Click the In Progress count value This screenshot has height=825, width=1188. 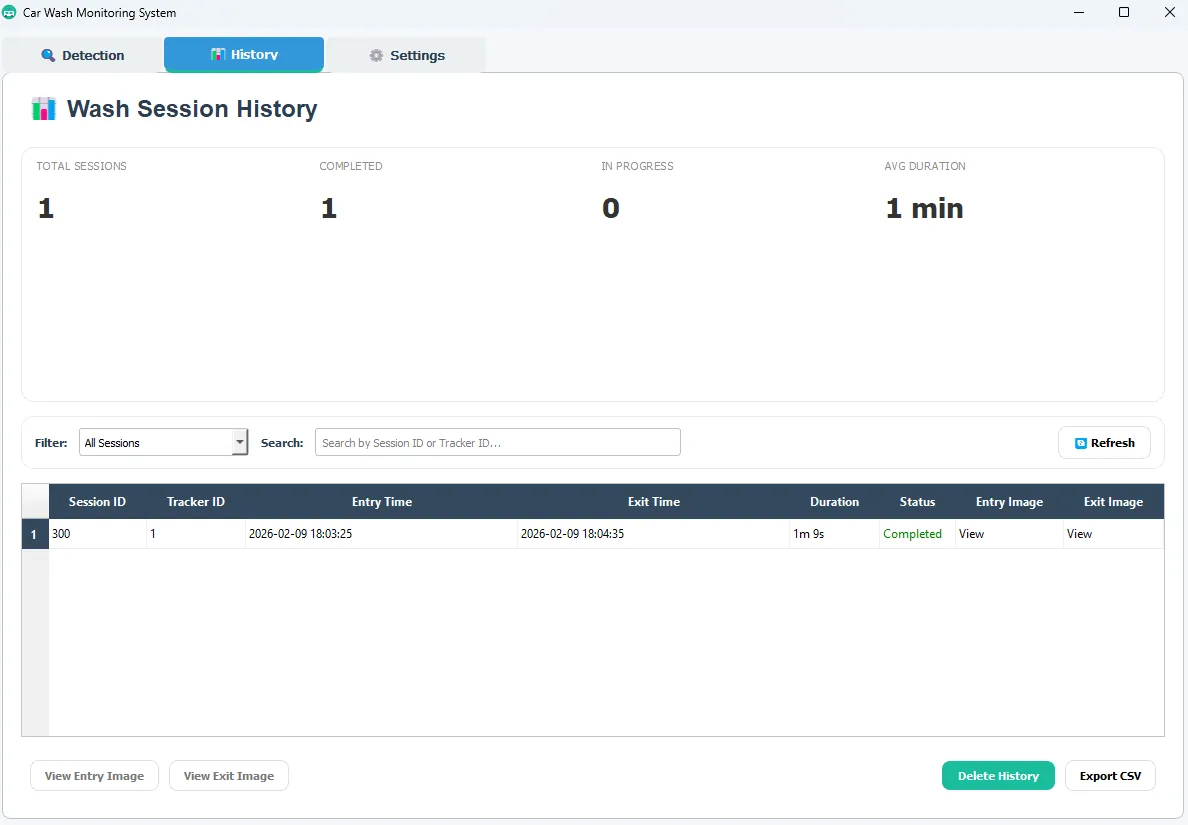click(x=611, y=208)
